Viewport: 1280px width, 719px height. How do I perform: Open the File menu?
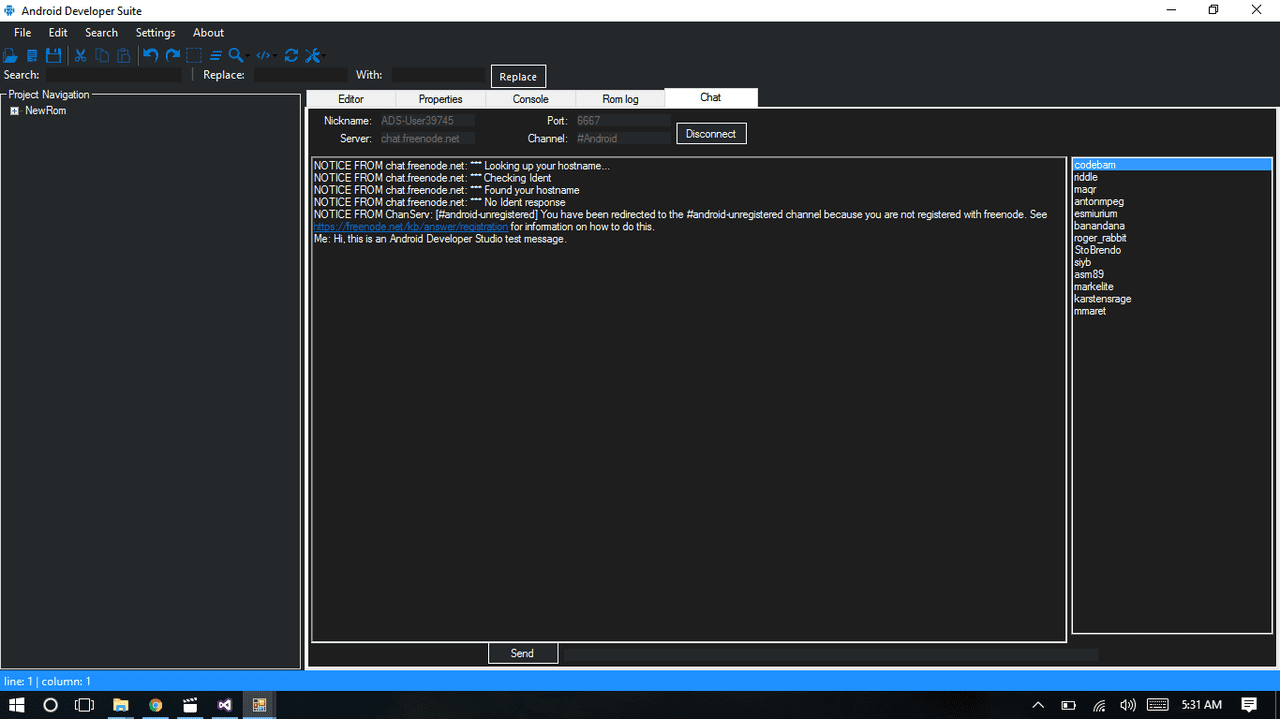click(x=23, y=33)
